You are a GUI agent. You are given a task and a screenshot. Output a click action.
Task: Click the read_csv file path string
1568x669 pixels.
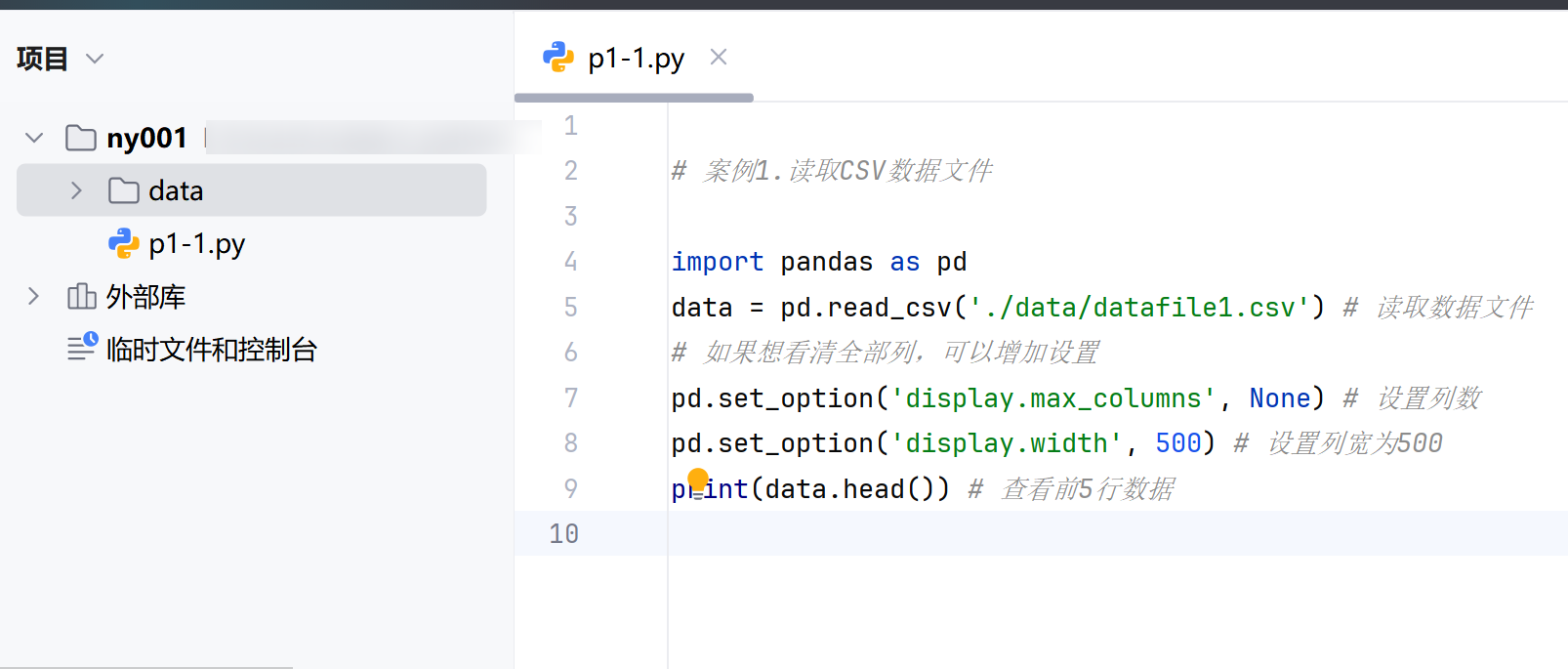[x=1131, y=308]
